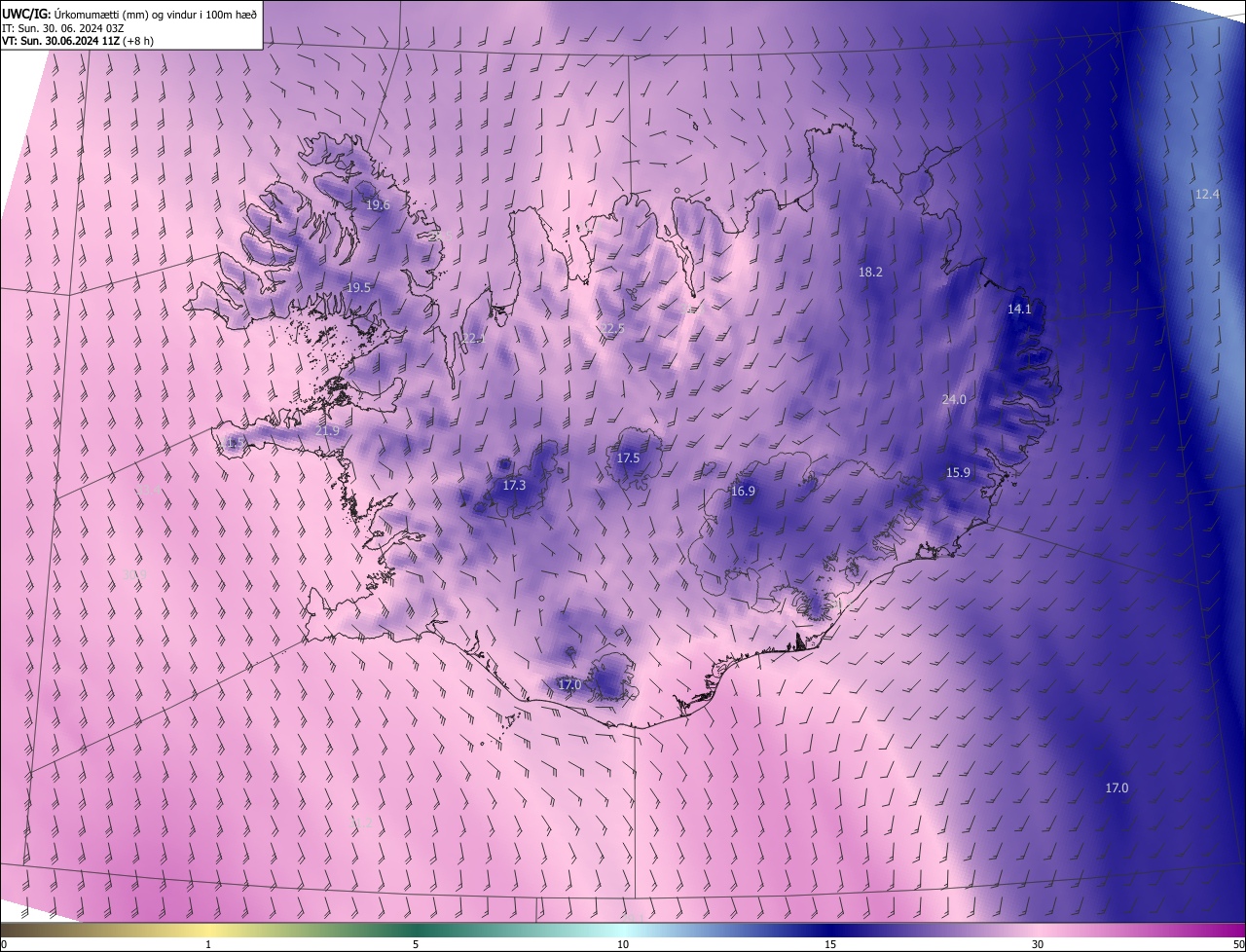Click the 19.6 precipitable-water value label
The width and height of the screenshot is (1246, 952).
click(378, 205)
